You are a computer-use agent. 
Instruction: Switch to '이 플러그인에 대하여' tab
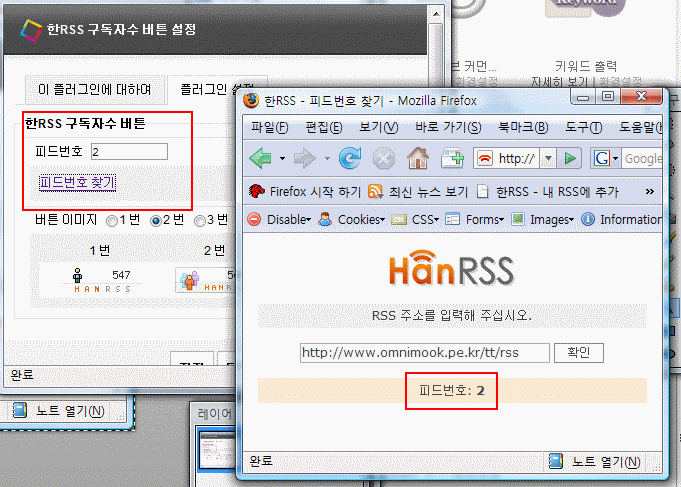pos(95,89)
